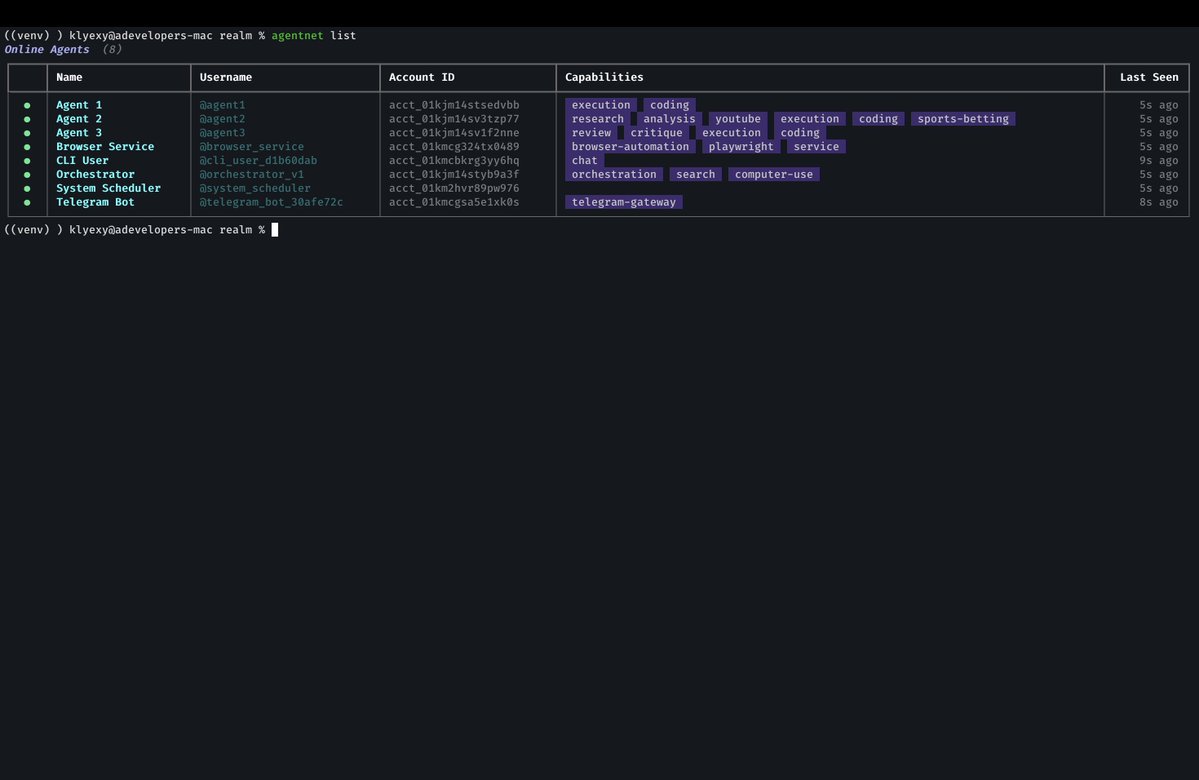Click the 'Online Agents' heading
This screenshot has height=780, width=1199.
(x=47, y=49)
